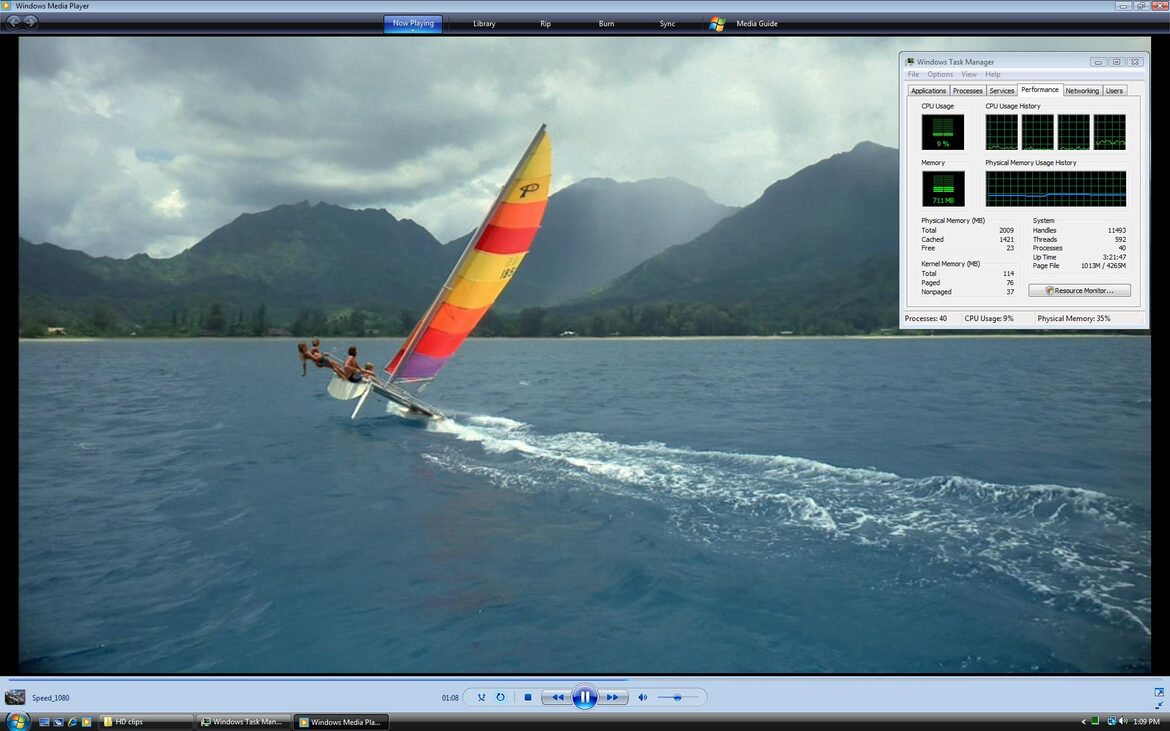Click the Resource Monitor button
1170x731 pixels.
(1079, 290)
